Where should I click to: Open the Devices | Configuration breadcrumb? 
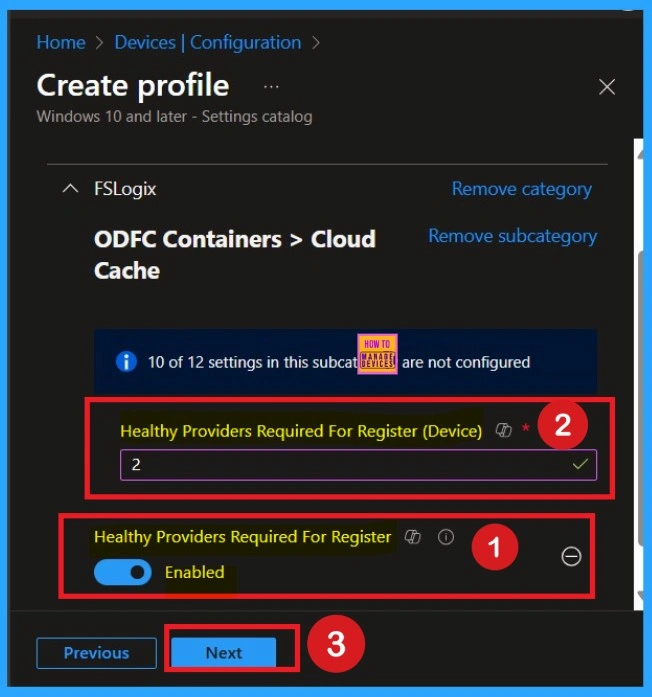[207, 42]
